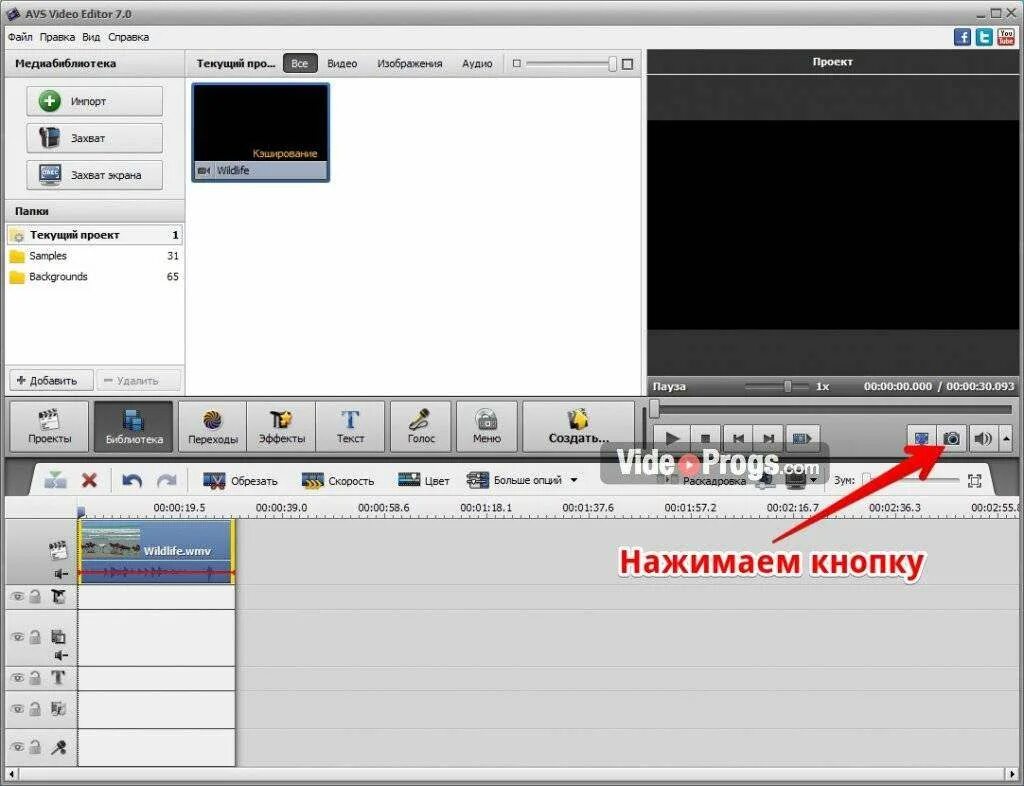Go to the previous frame
Viewport: 1024px width, 786px height.
[738, 438]
